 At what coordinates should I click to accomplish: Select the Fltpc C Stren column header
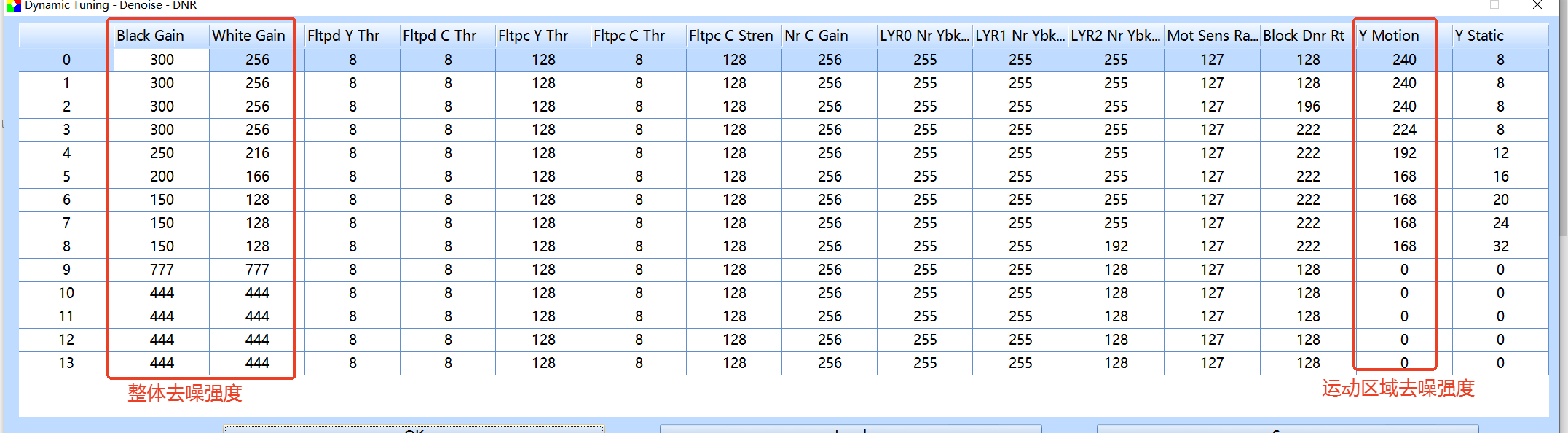coord(730,36)
